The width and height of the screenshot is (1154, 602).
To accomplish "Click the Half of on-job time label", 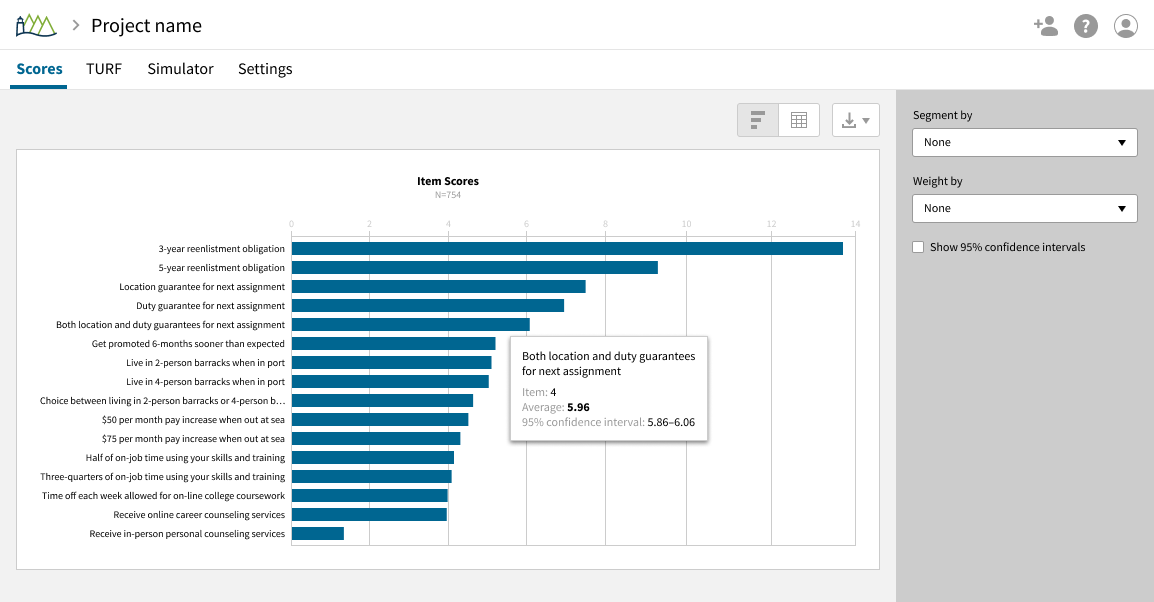I will tap(185, 458).
